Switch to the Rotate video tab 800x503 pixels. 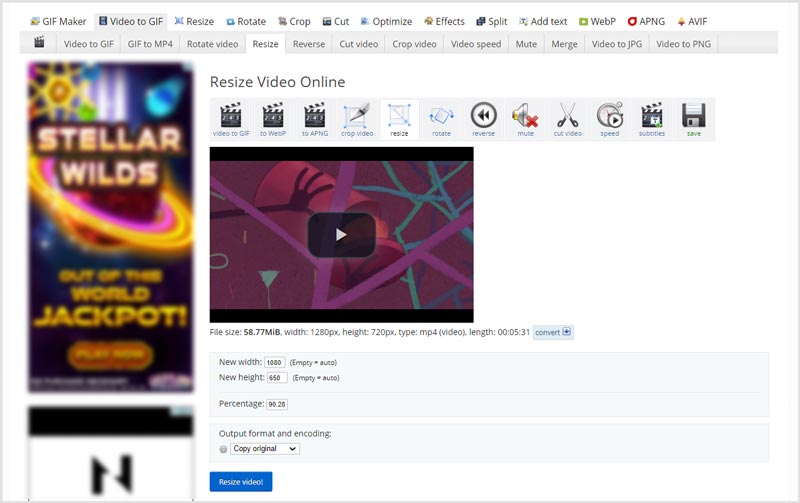click(212, 44)
